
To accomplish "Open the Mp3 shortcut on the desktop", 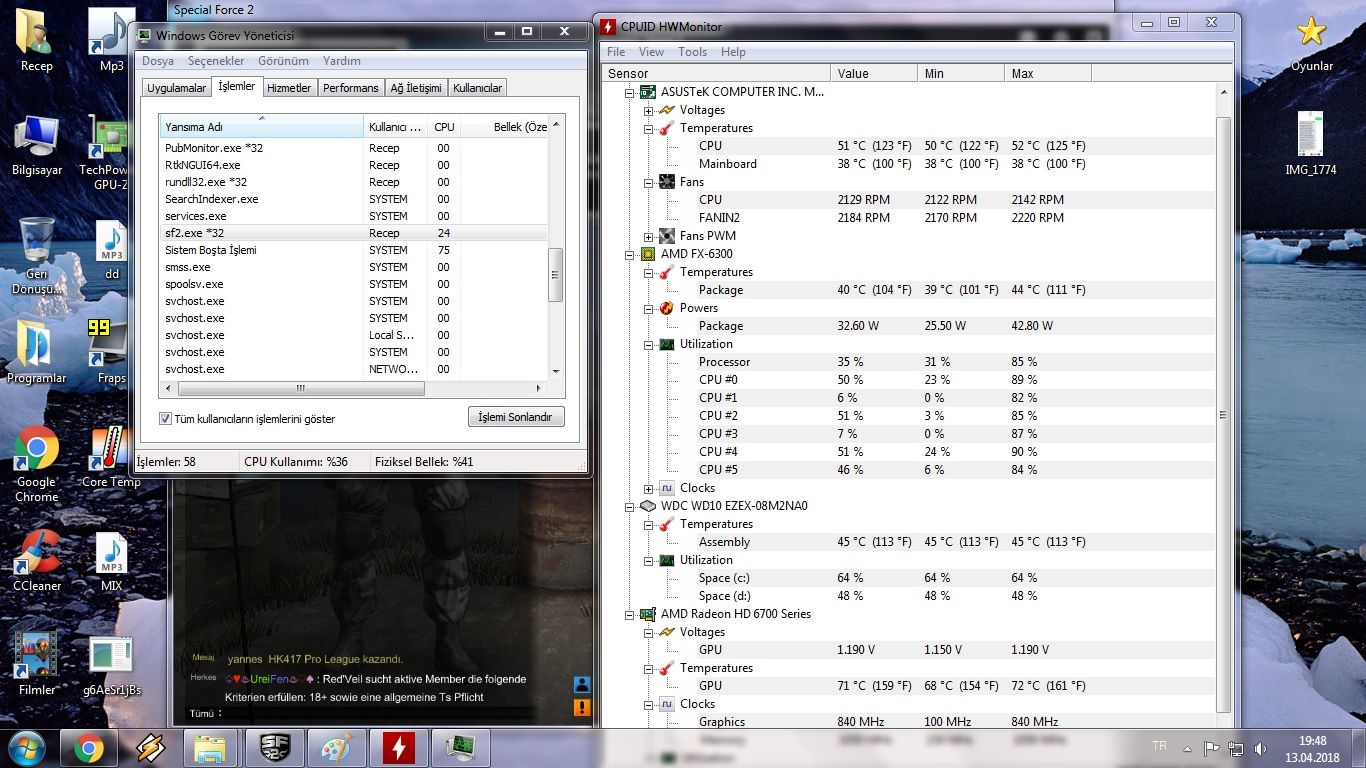I will click(x=111, y=40).
